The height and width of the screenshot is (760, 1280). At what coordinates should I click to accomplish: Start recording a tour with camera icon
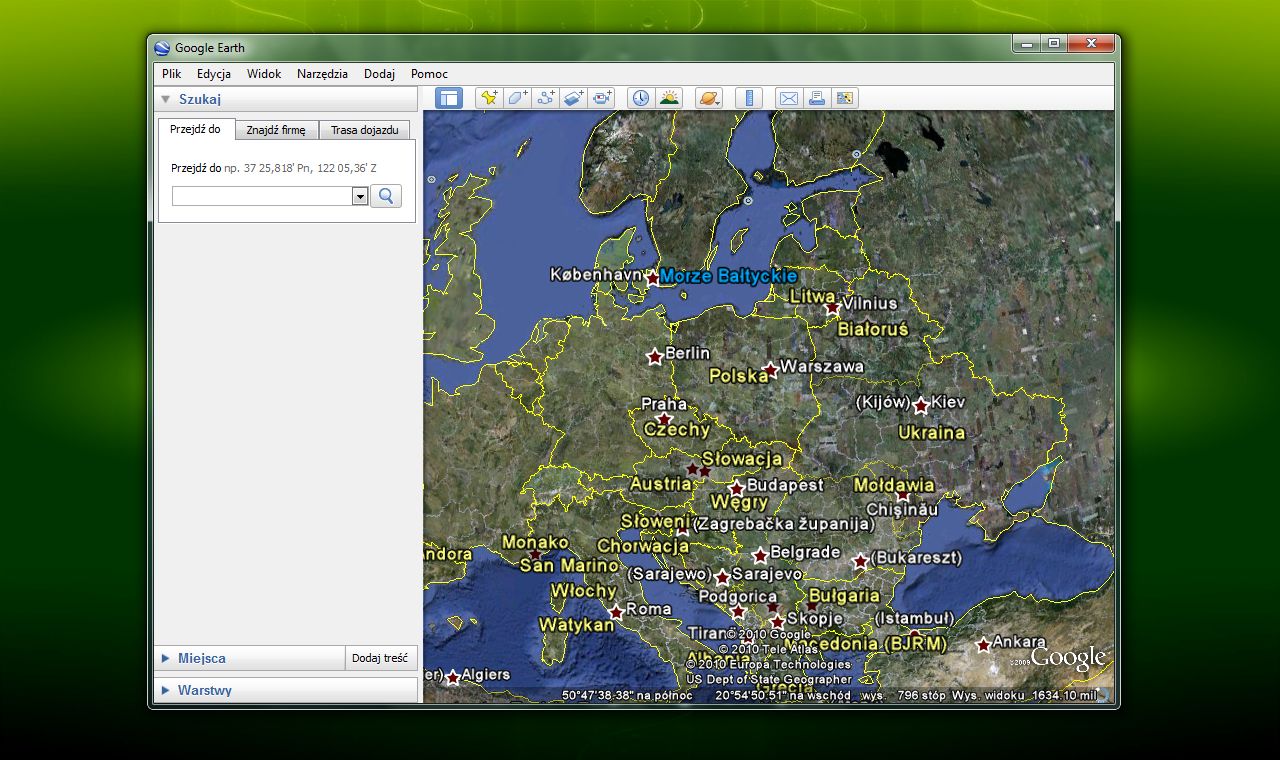pos(601,98)
